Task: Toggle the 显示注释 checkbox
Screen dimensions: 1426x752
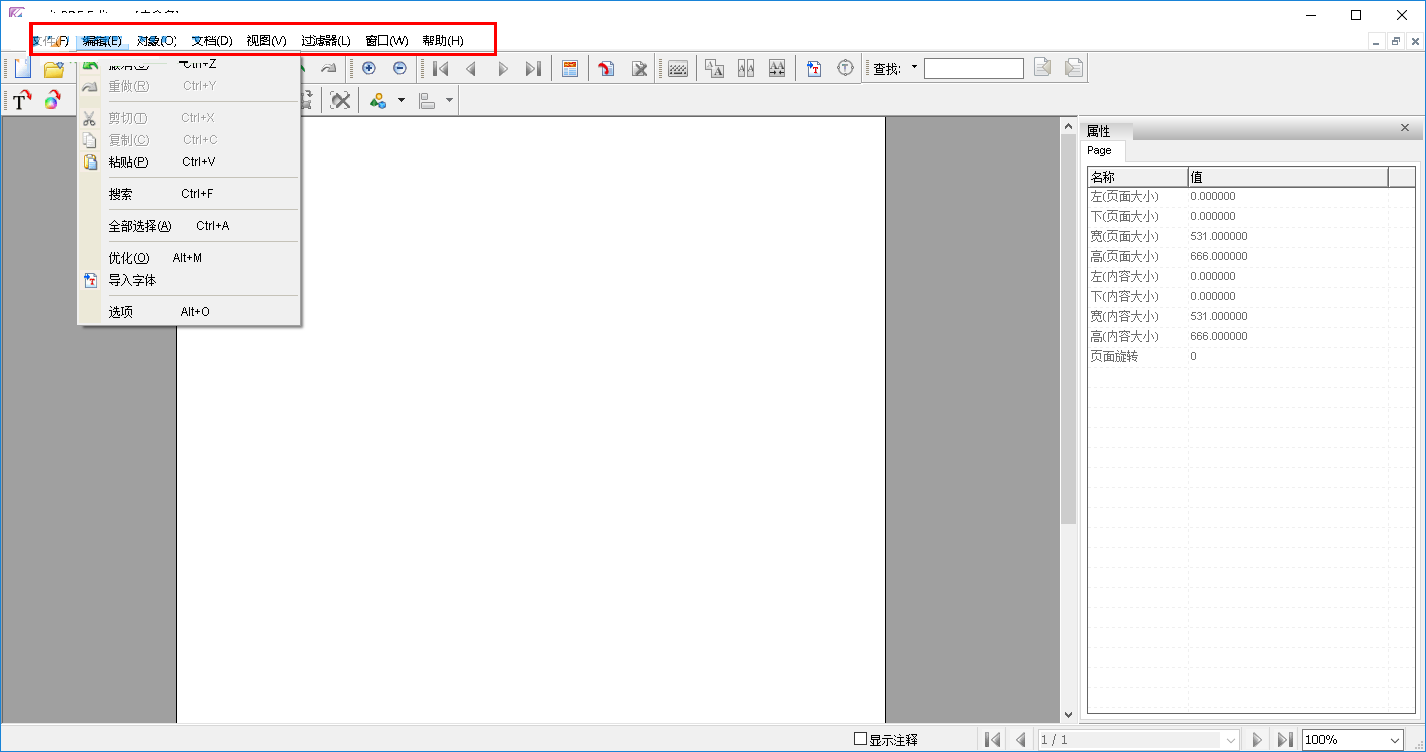Action: tap(861, 739)
